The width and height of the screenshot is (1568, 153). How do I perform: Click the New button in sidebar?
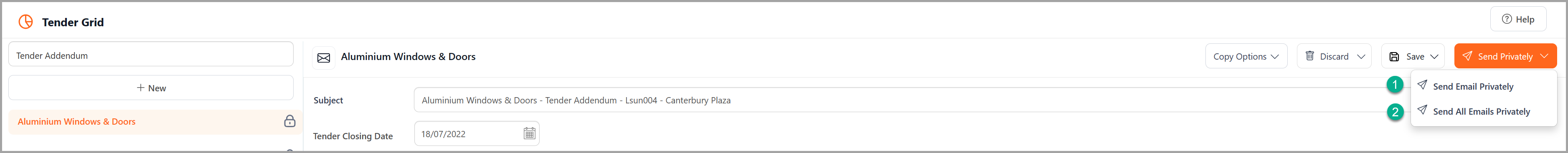(x=151, y=88)
